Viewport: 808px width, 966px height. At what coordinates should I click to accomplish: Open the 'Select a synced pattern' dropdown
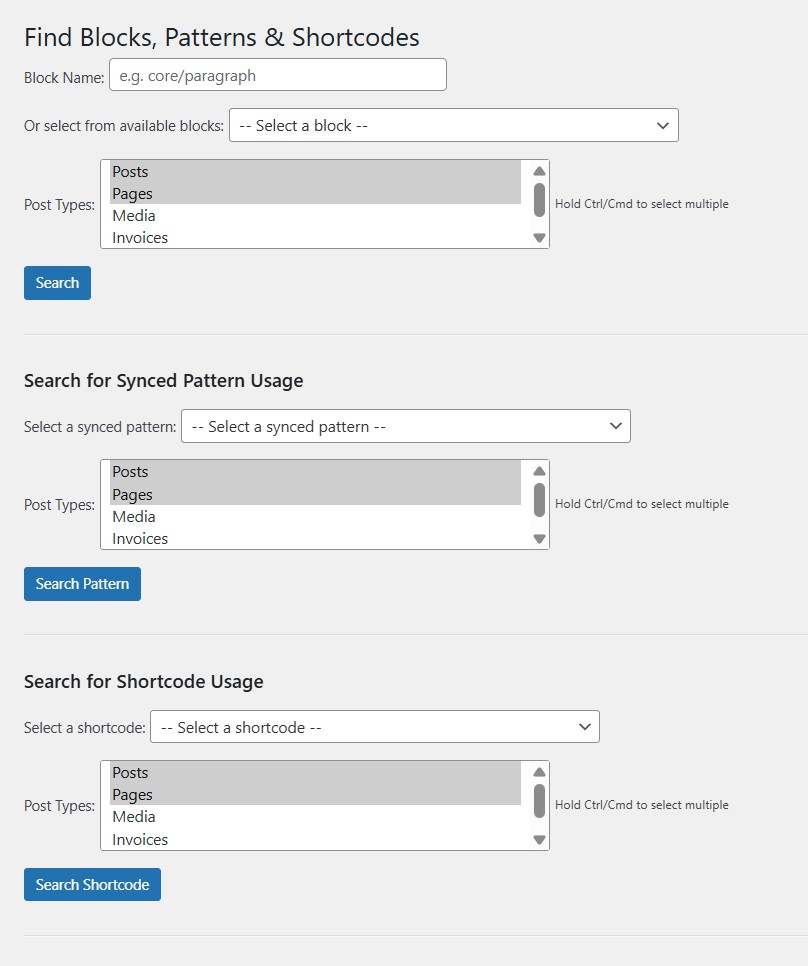[x=405, y=426]
